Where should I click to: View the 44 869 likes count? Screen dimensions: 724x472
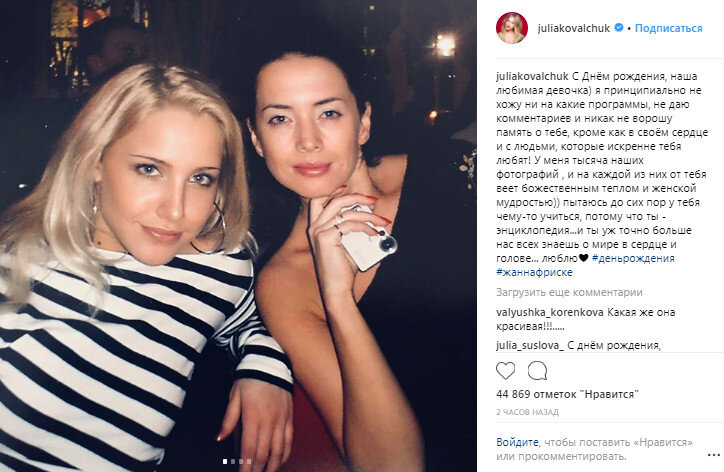[x=567, y=394]
